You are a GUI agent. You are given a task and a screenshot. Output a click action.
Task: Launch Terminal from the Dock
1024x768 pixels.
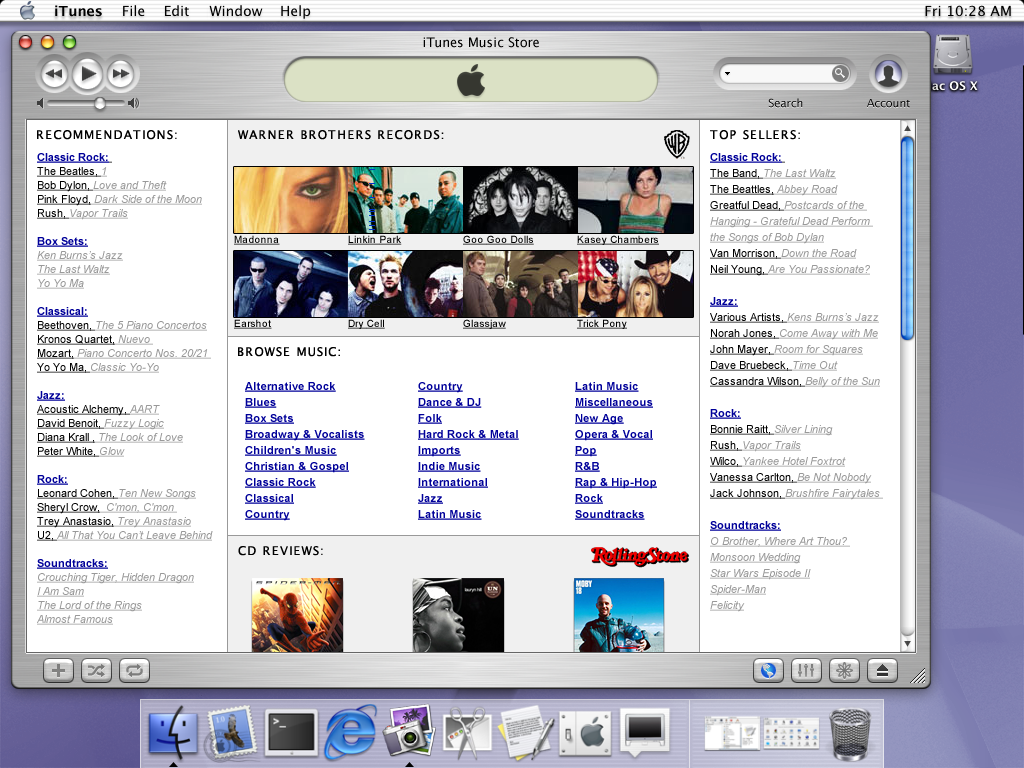pyautogui.click(x=291, y=732)
